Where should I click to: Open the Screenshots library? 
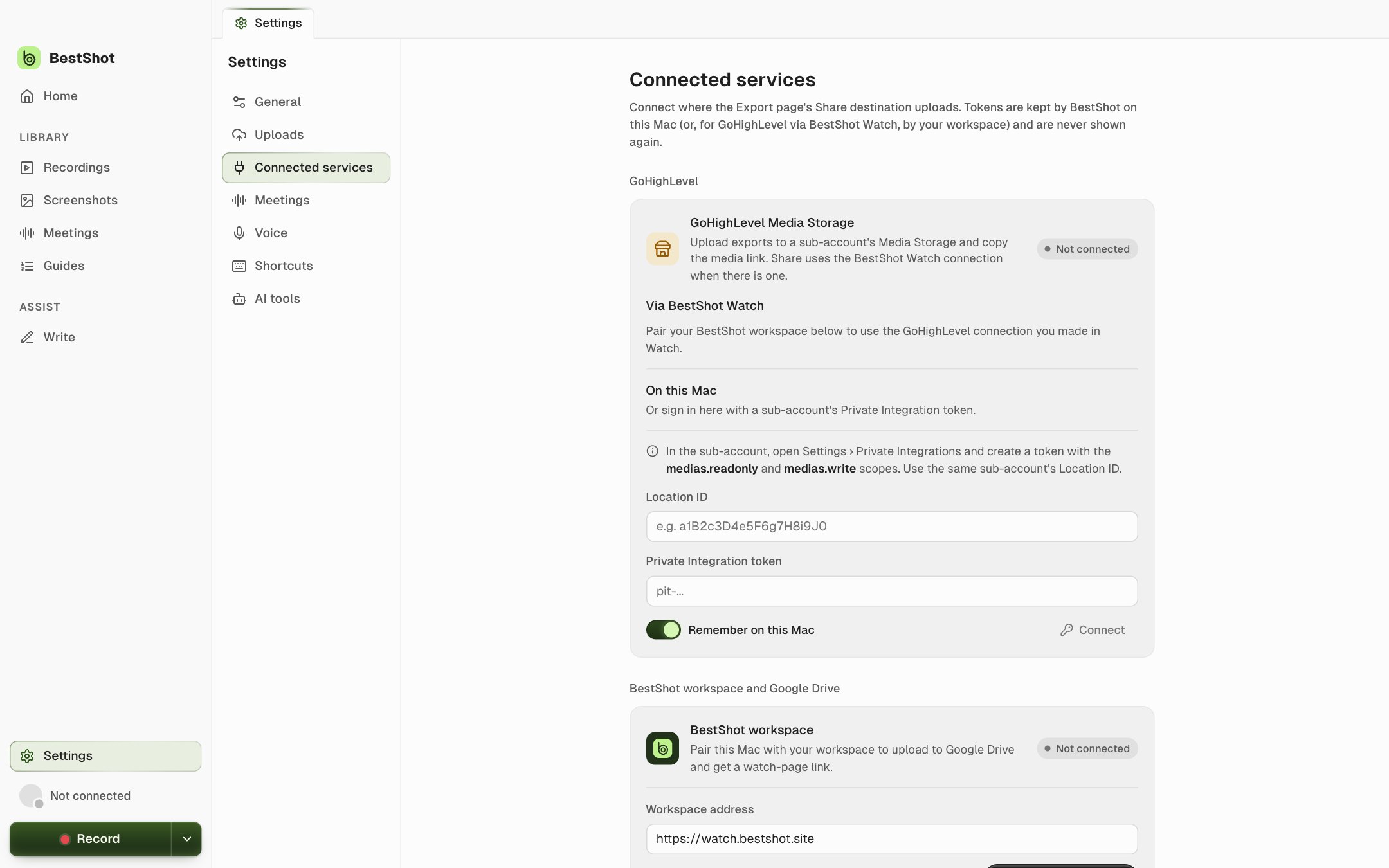(105, 200)
